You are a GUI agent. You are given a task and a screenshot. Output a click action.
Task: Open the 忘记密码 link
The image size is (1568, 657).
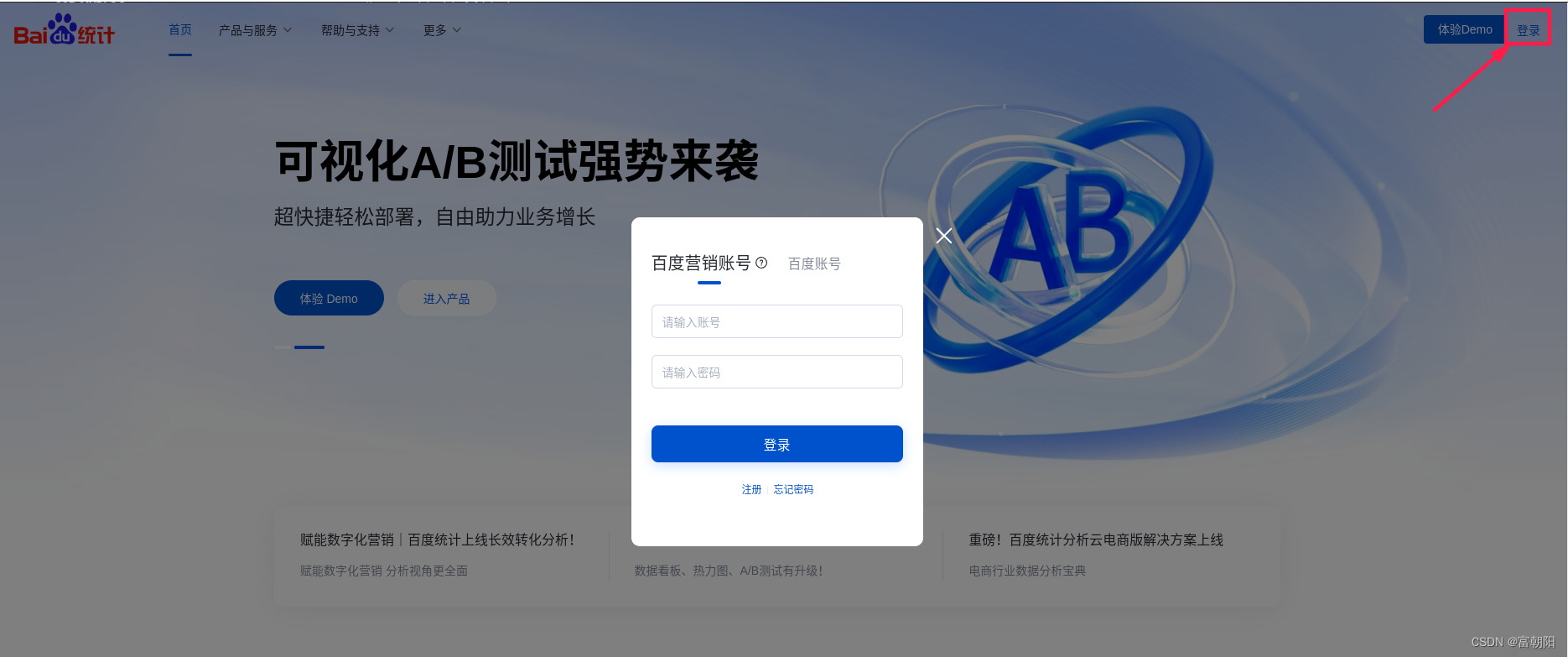[x=793, y=489]
